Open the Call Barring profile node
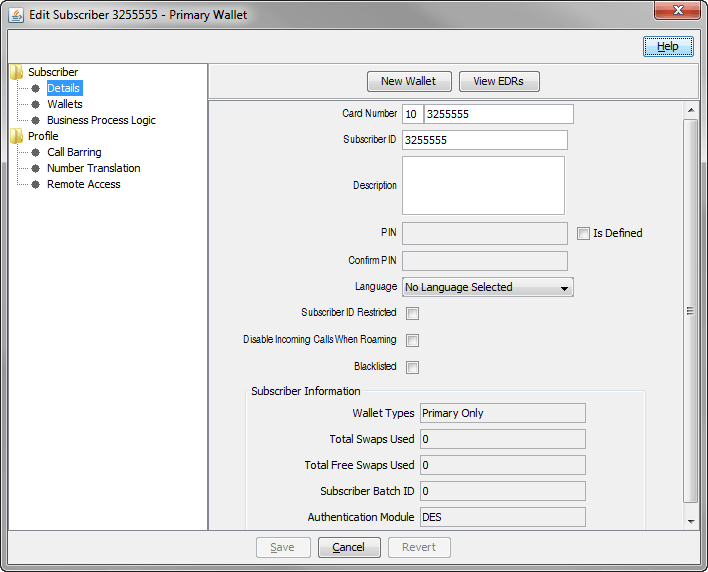This screenshot has height=572, width=708. tap(75, 152)
